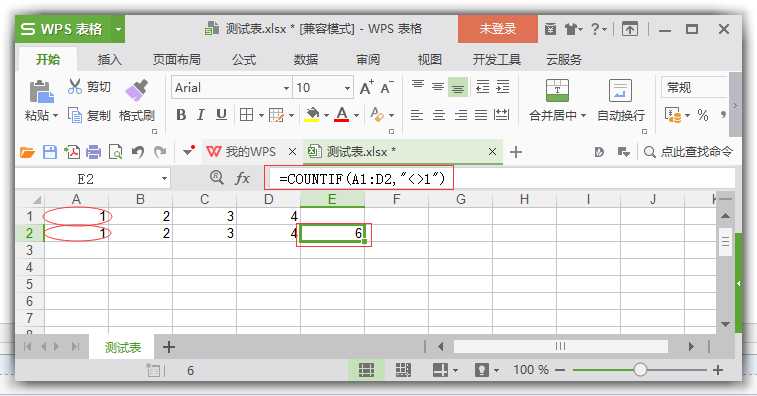Click the auto wrap text icon
757x396 pixels.
click(620, 90)
